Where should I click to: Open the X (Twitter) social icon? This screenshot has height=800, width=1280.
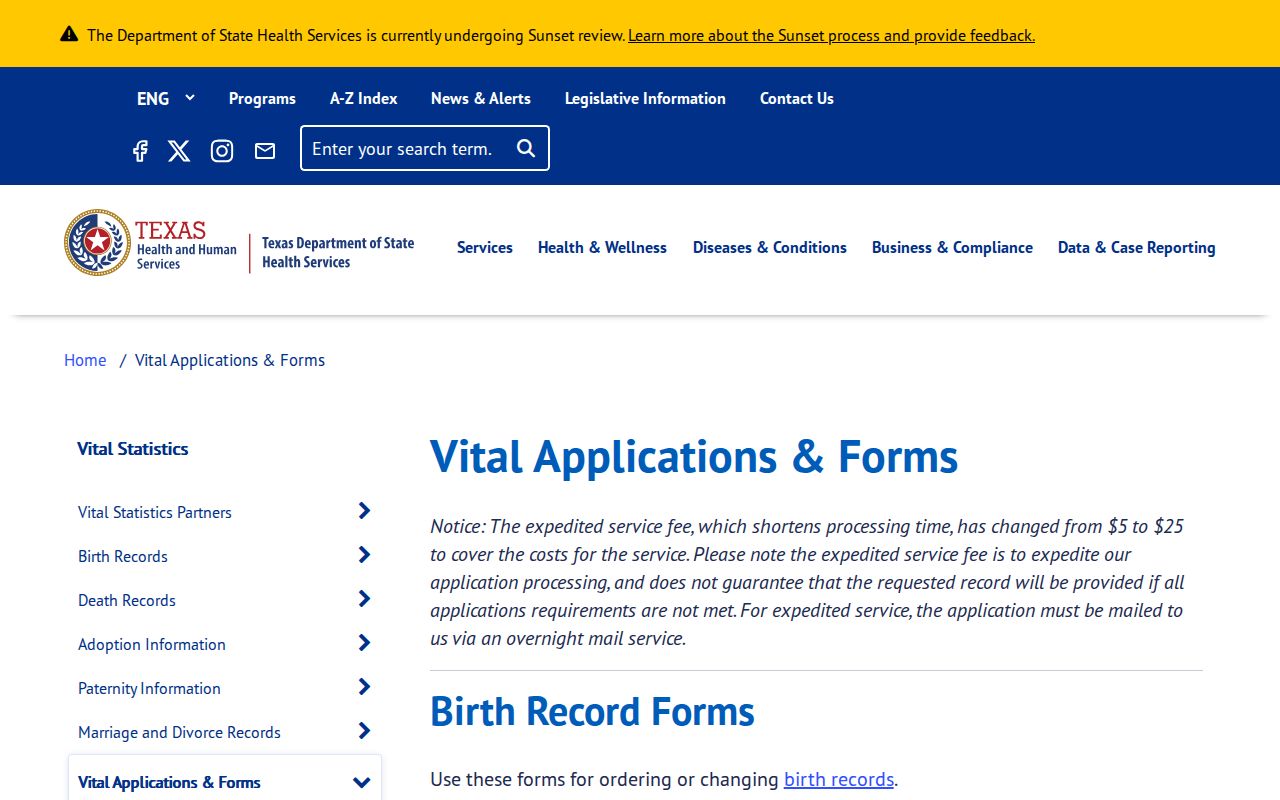tap(179, 151)
